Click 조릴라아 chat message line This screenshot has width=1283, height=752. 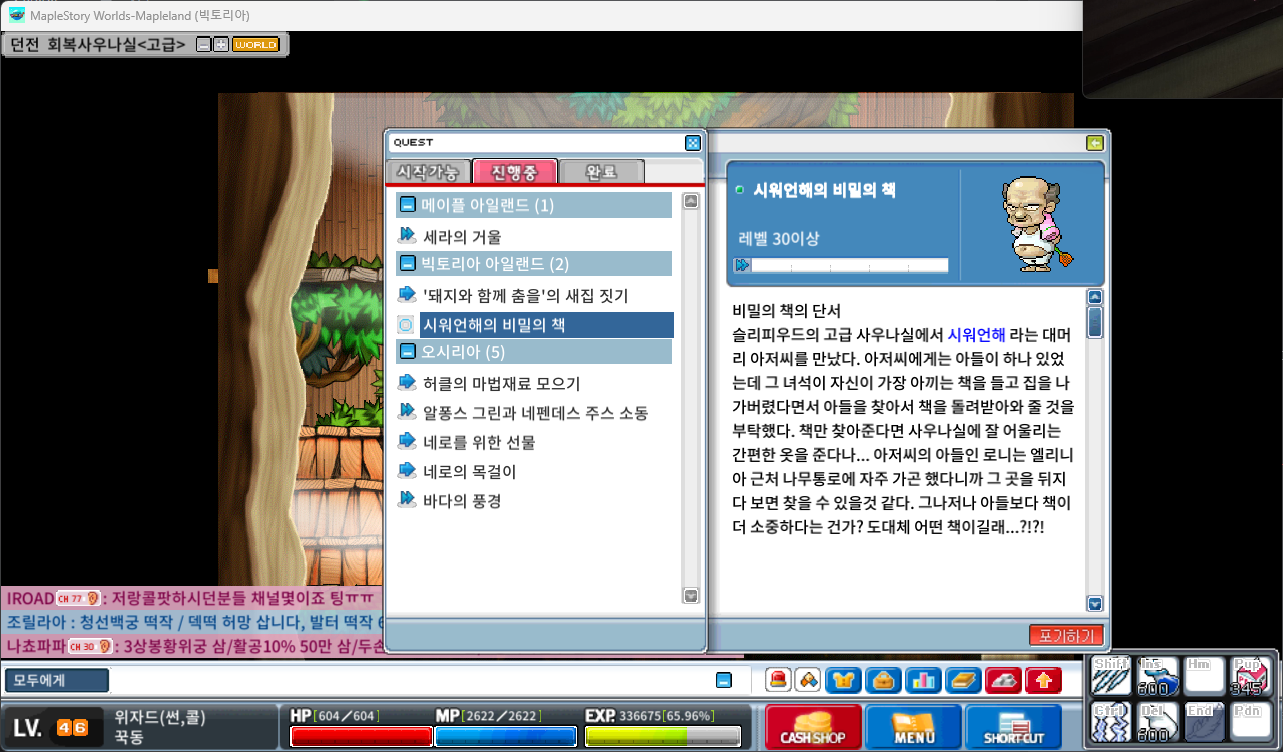193,622
